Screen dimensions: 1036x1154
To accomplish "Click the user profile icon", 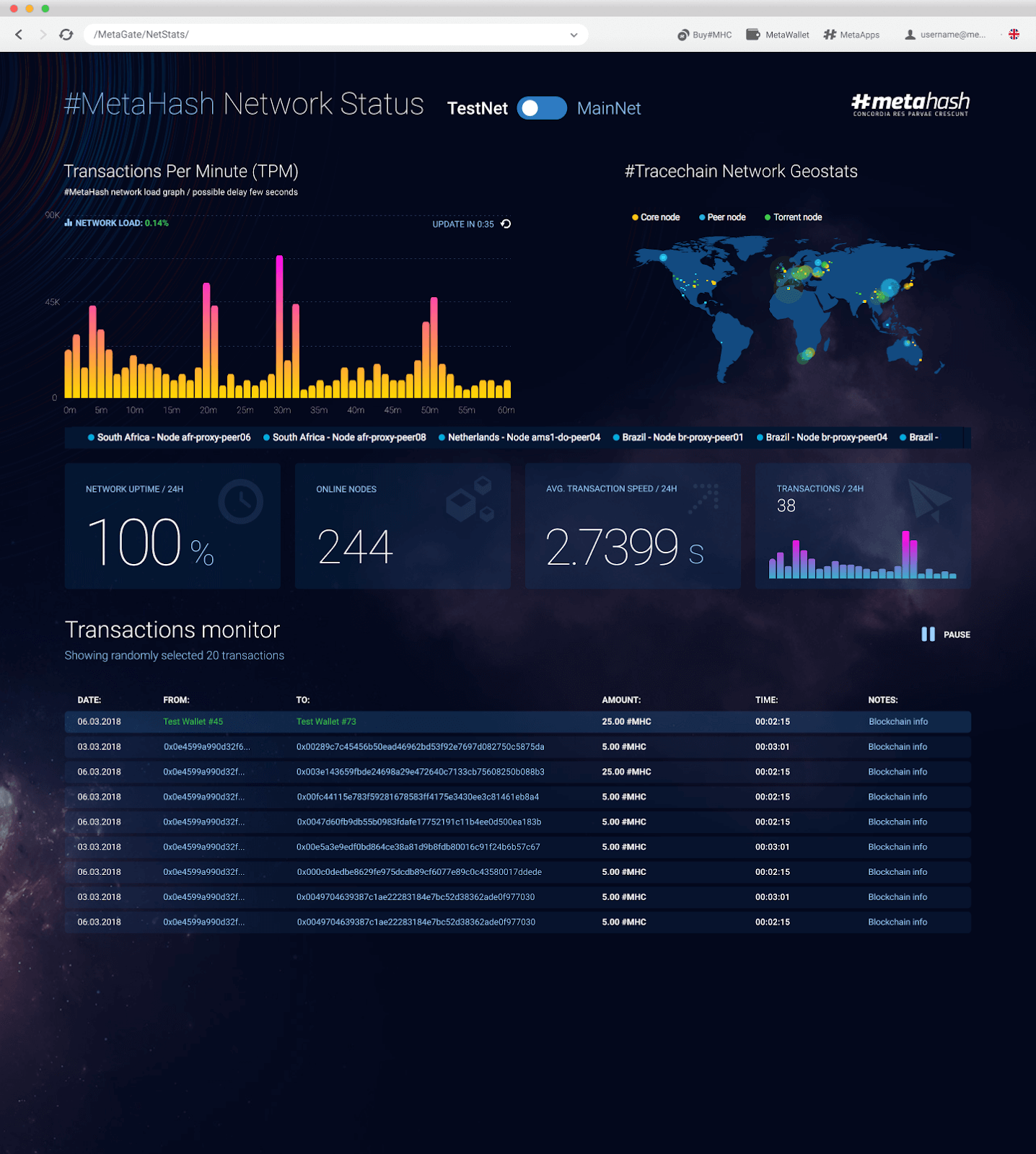I will pos(910,35).
